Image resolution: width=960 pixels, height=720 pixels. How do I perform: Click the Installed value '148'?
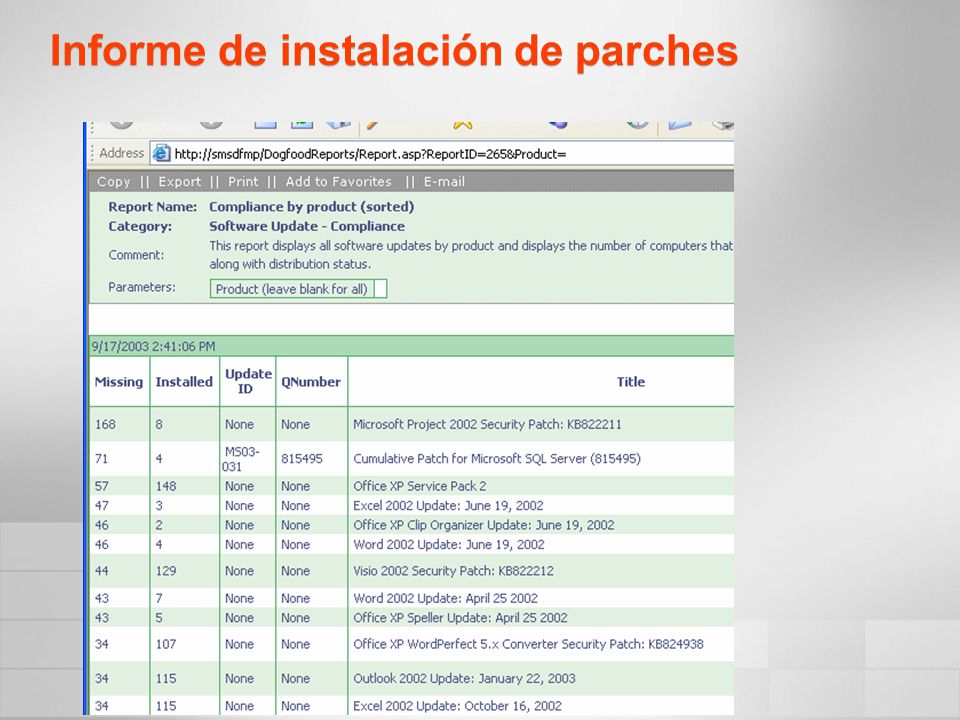point(166,486)
